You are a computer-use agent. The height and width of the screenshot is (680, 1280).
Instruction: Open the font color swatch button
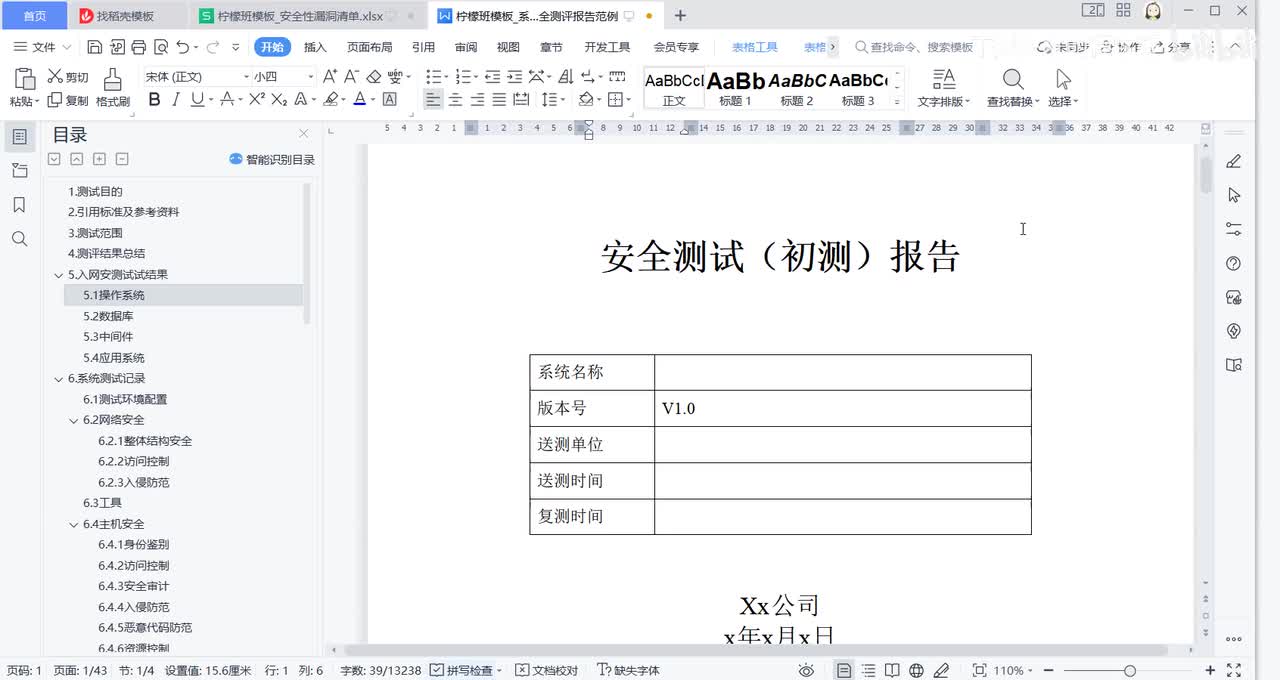(x=359, y=99)
